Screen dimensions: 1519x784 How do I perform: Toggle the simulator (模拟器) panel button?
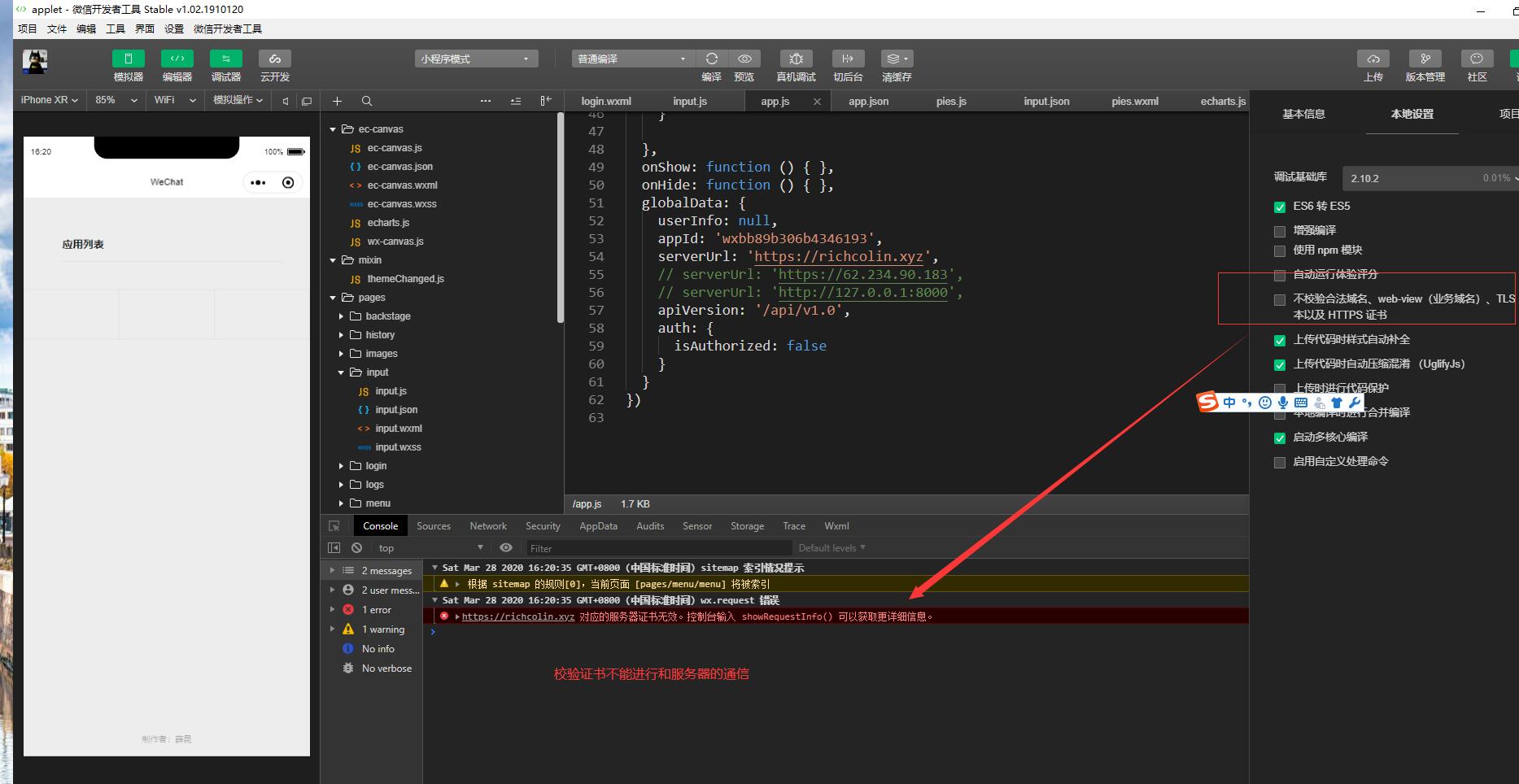coord(129,59)
